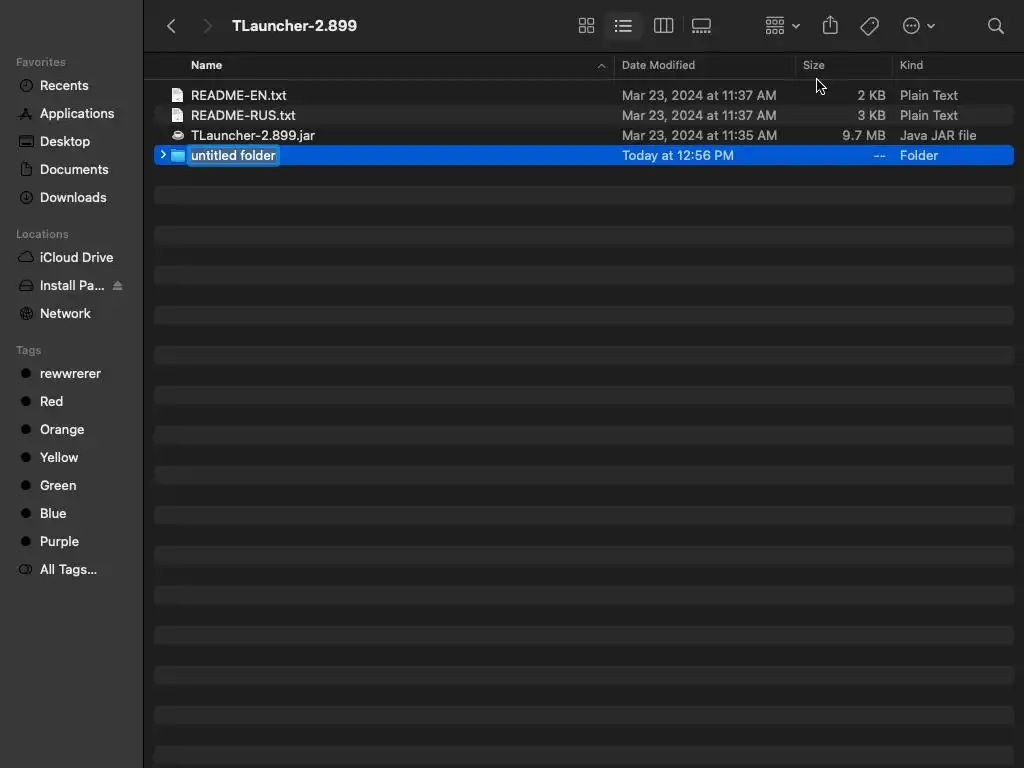Viewport: 1024px width, 768px height.
Task: Open Recents in sidebar
Action: coord(64,86)
